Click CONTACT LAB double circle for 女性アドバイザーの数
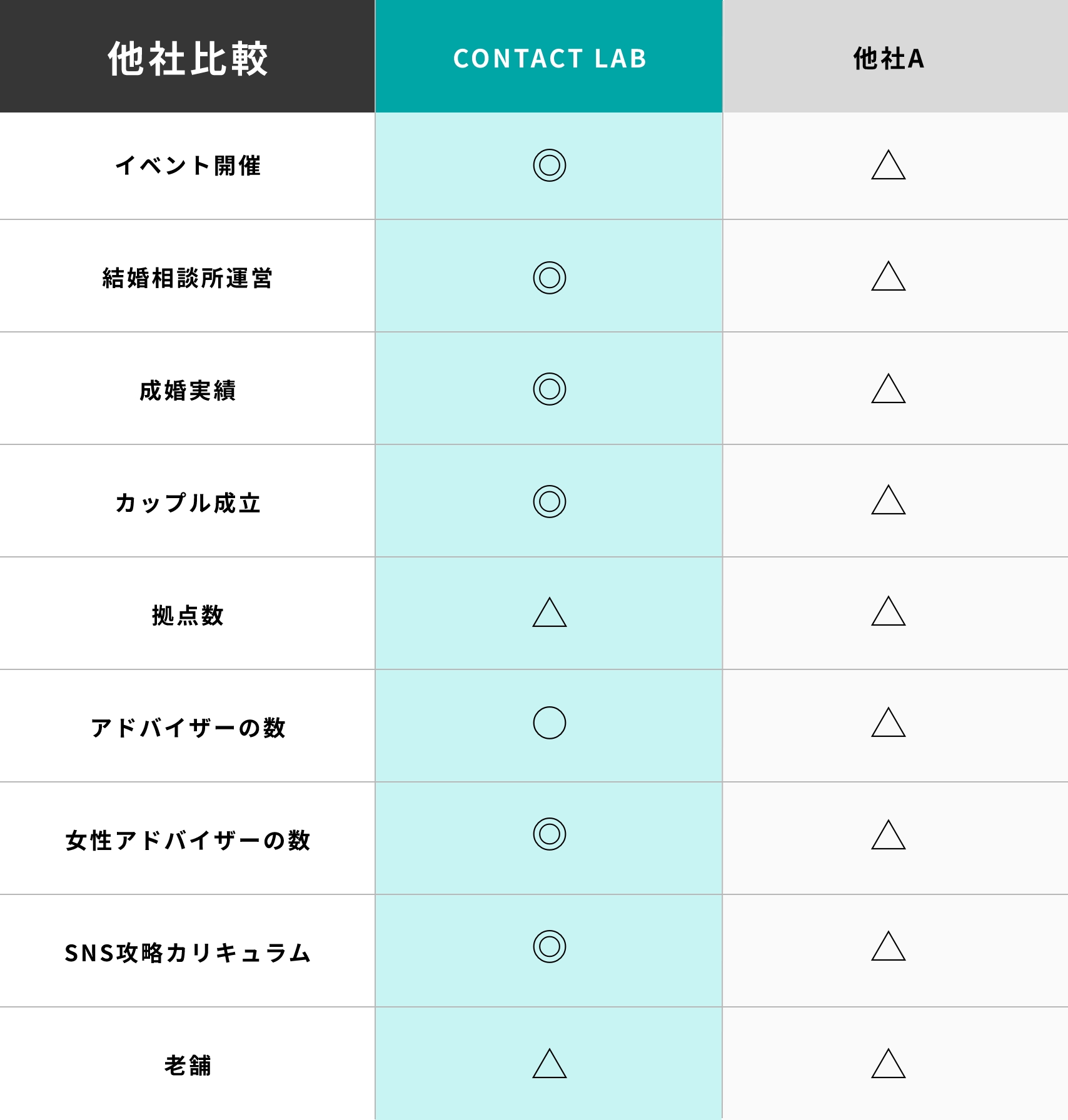The image size is (1068, 1120). click(549, 834)
